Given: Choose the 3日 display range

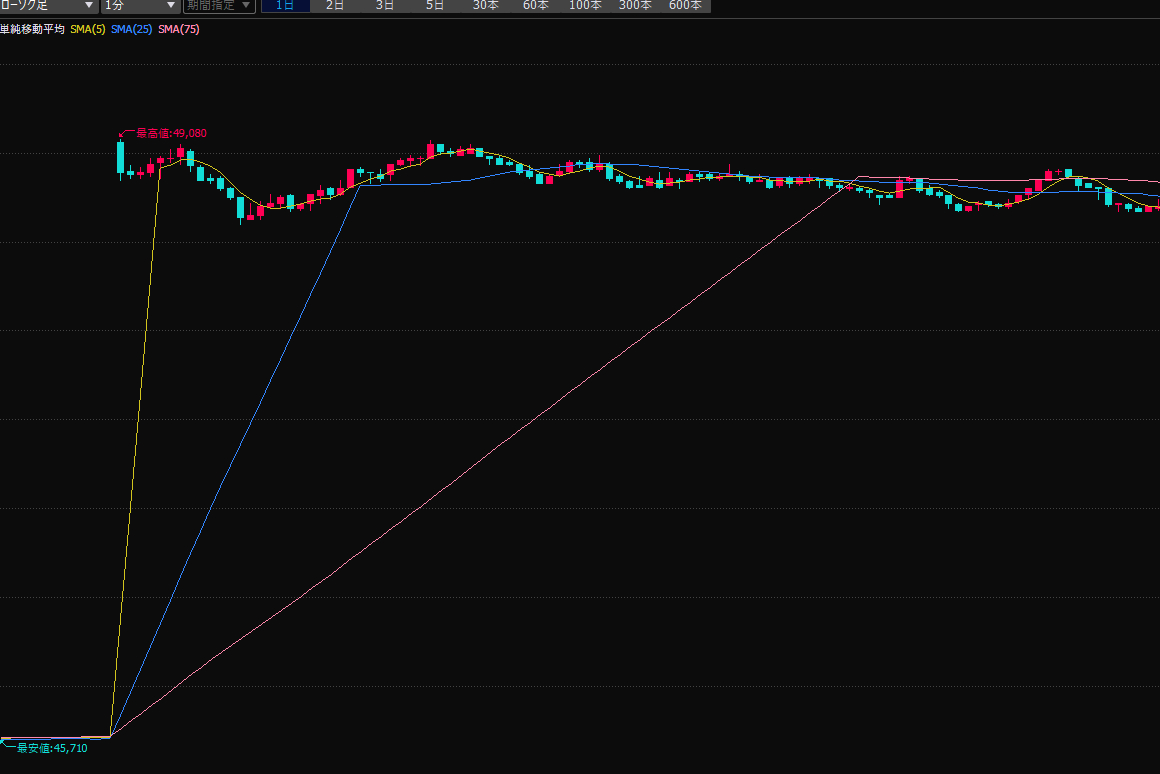Looking at the screenshot, I should pos(385,5).
